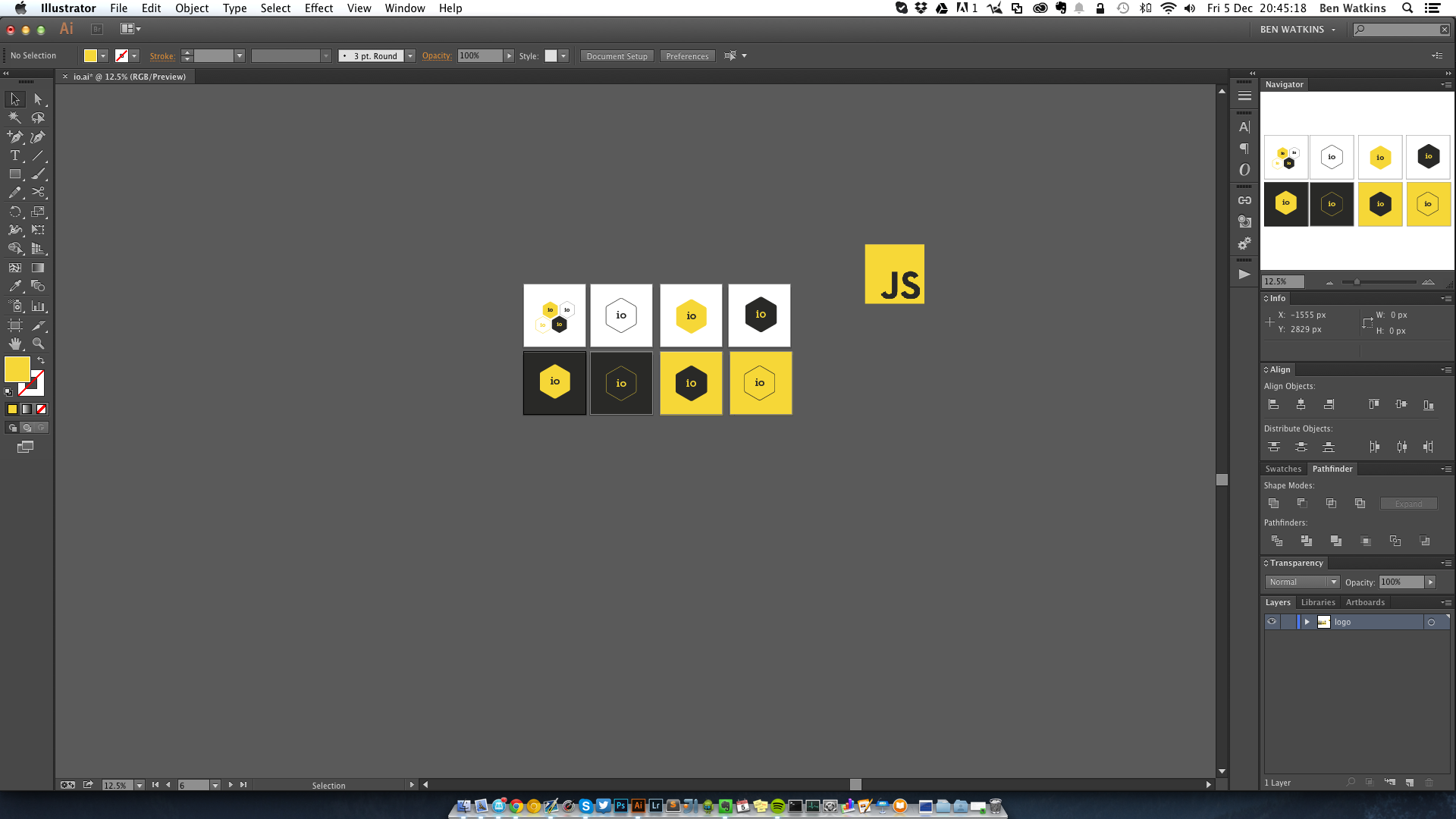Switch to the Swatches tab
This screenshot has height=819, width=1456.
(1283, 469)
